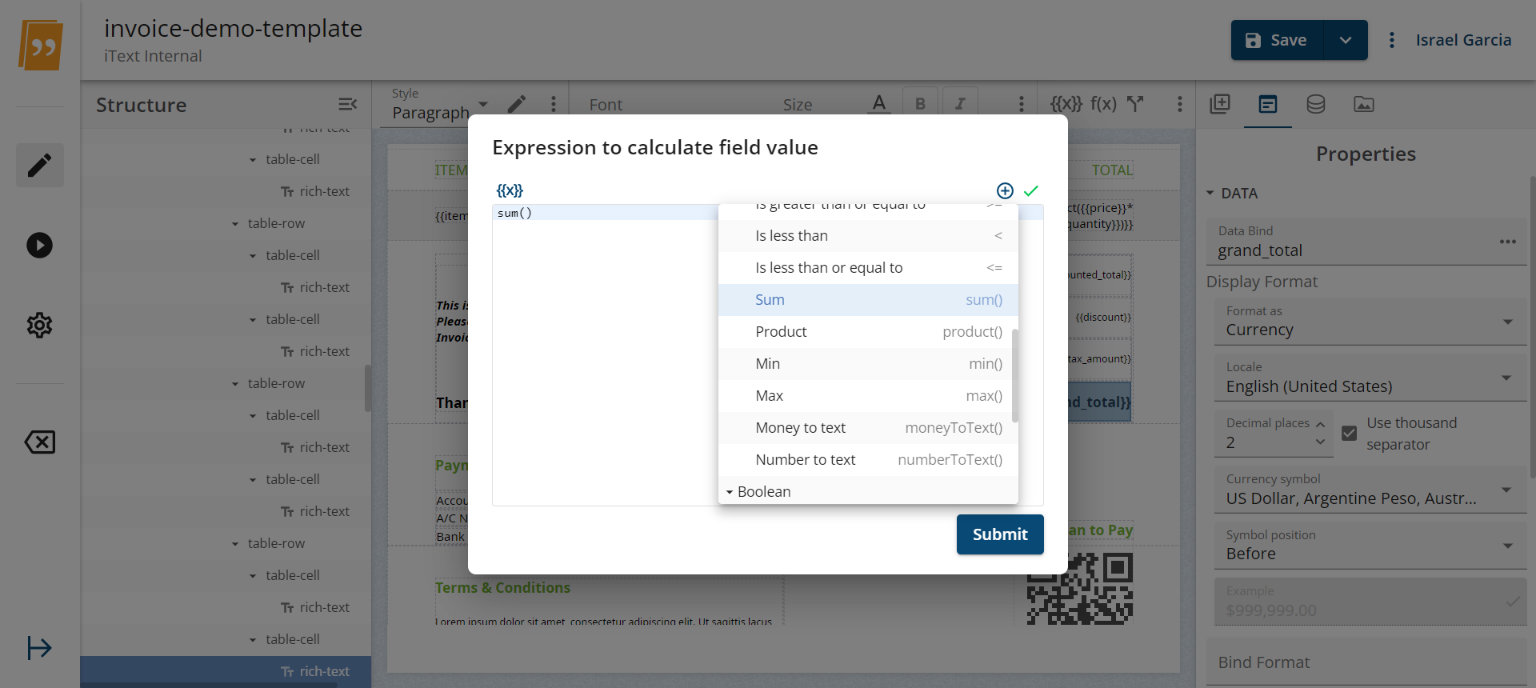Open the image assets folder panel
Image resolution: width=1536 pixels, height=688 pixels.
[x=1363, y=103]
